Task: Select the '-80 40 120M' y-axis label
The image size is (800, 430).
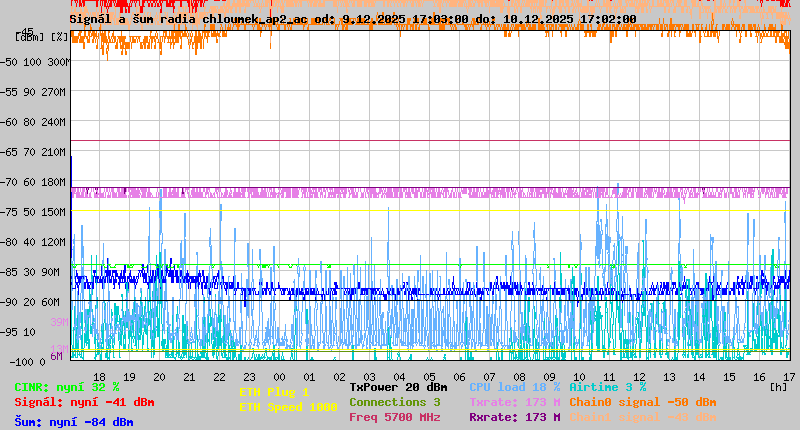Action: 33,242
